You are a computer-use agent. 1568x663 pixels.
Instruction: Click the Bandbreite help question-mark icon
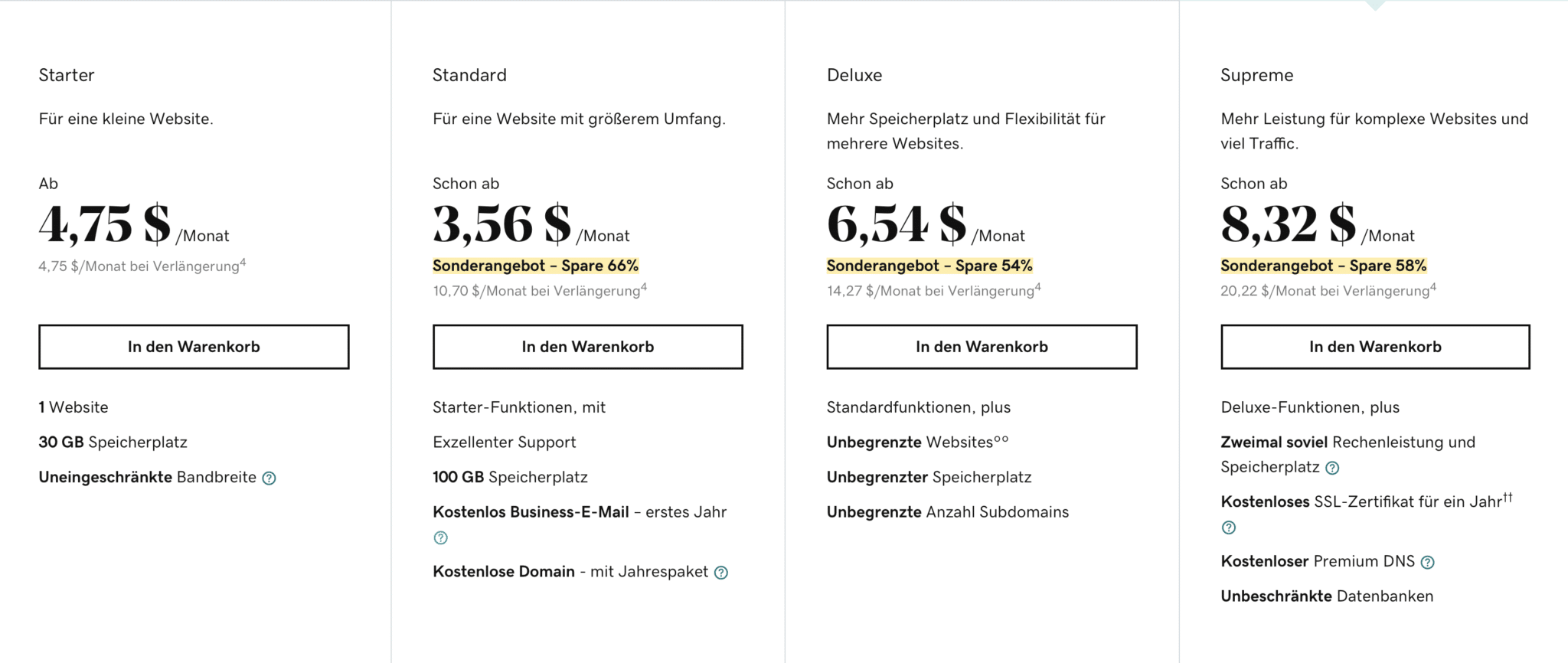click(269, 478)
